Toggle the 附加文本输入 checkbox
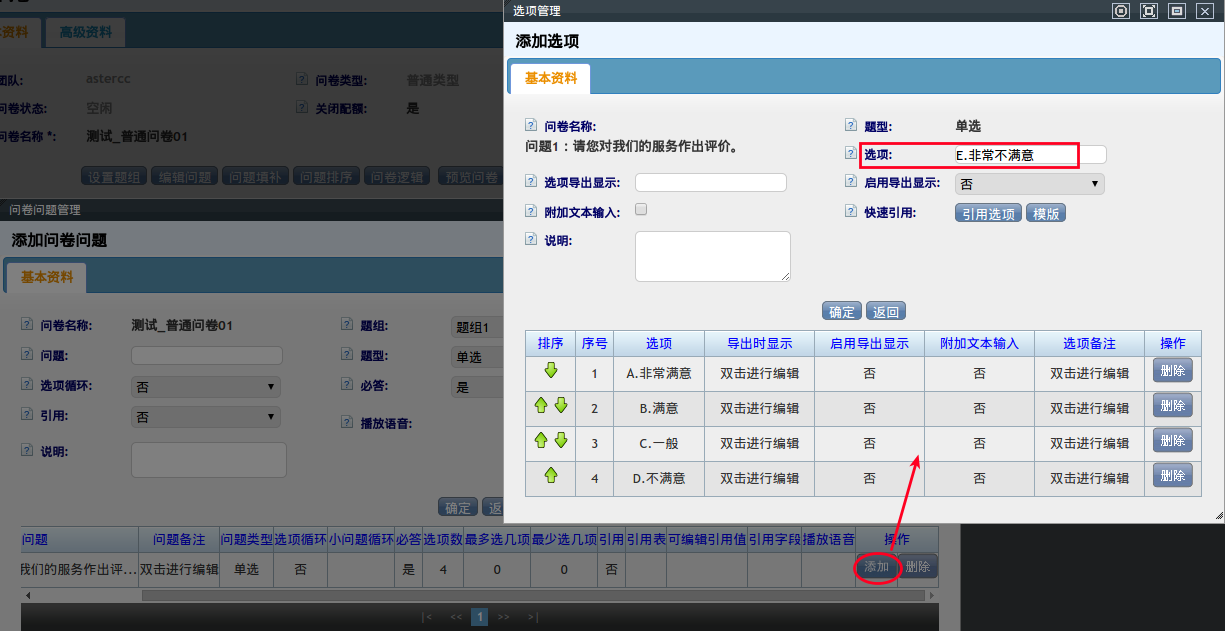Viewport: 1225px width, 631px height. tap(641, 210)
